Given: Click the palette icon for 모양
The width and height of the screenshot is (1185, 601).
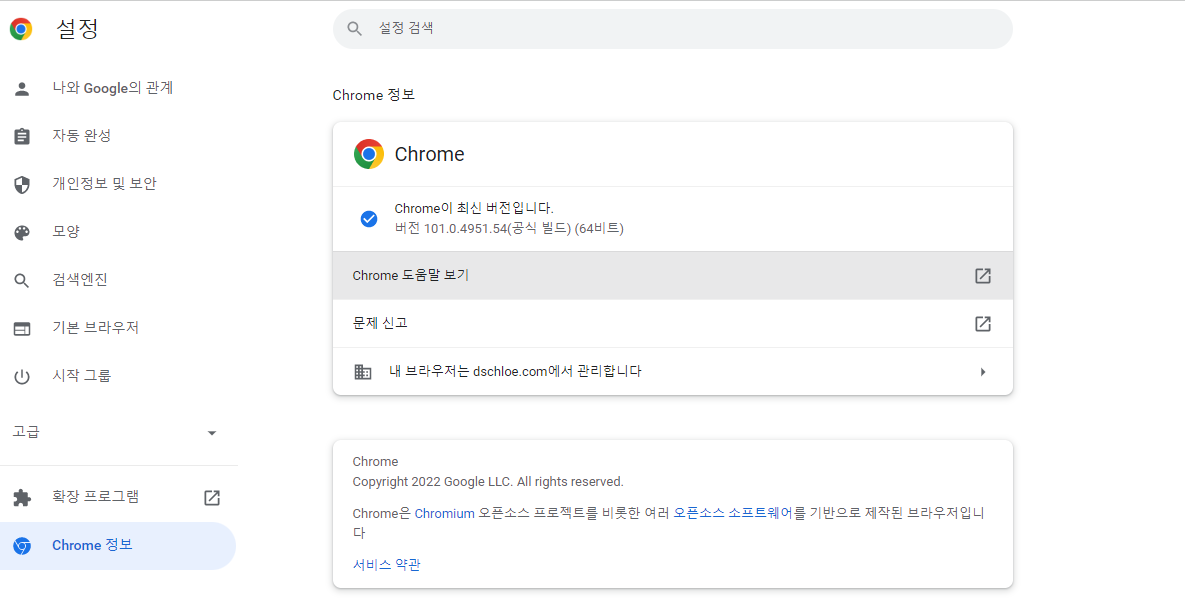Looking at the screenshot, I should 22,232.
